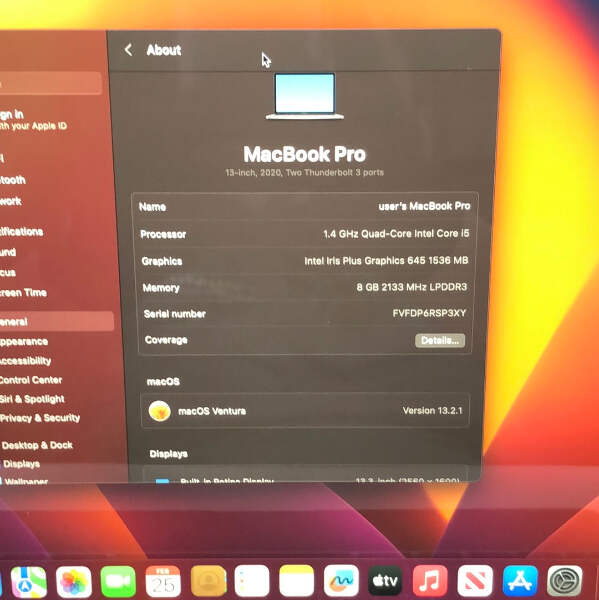This screenshot has height=600, width=599.
Task: Open the App Store dock icon
Action: (x=520, y=581)
